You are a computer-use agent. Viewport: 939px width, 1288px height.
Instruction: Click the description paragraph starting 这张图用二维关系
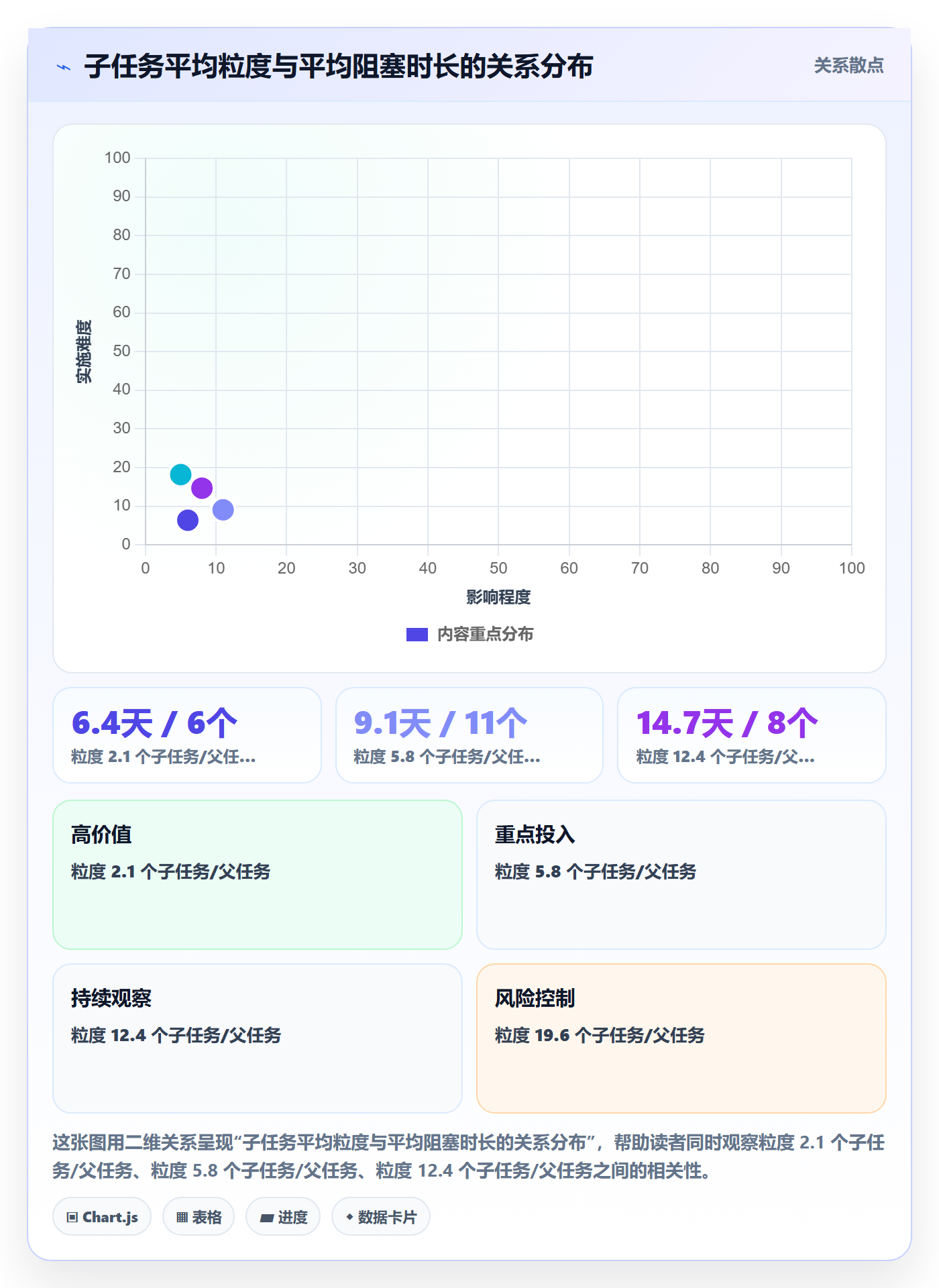469,1157
